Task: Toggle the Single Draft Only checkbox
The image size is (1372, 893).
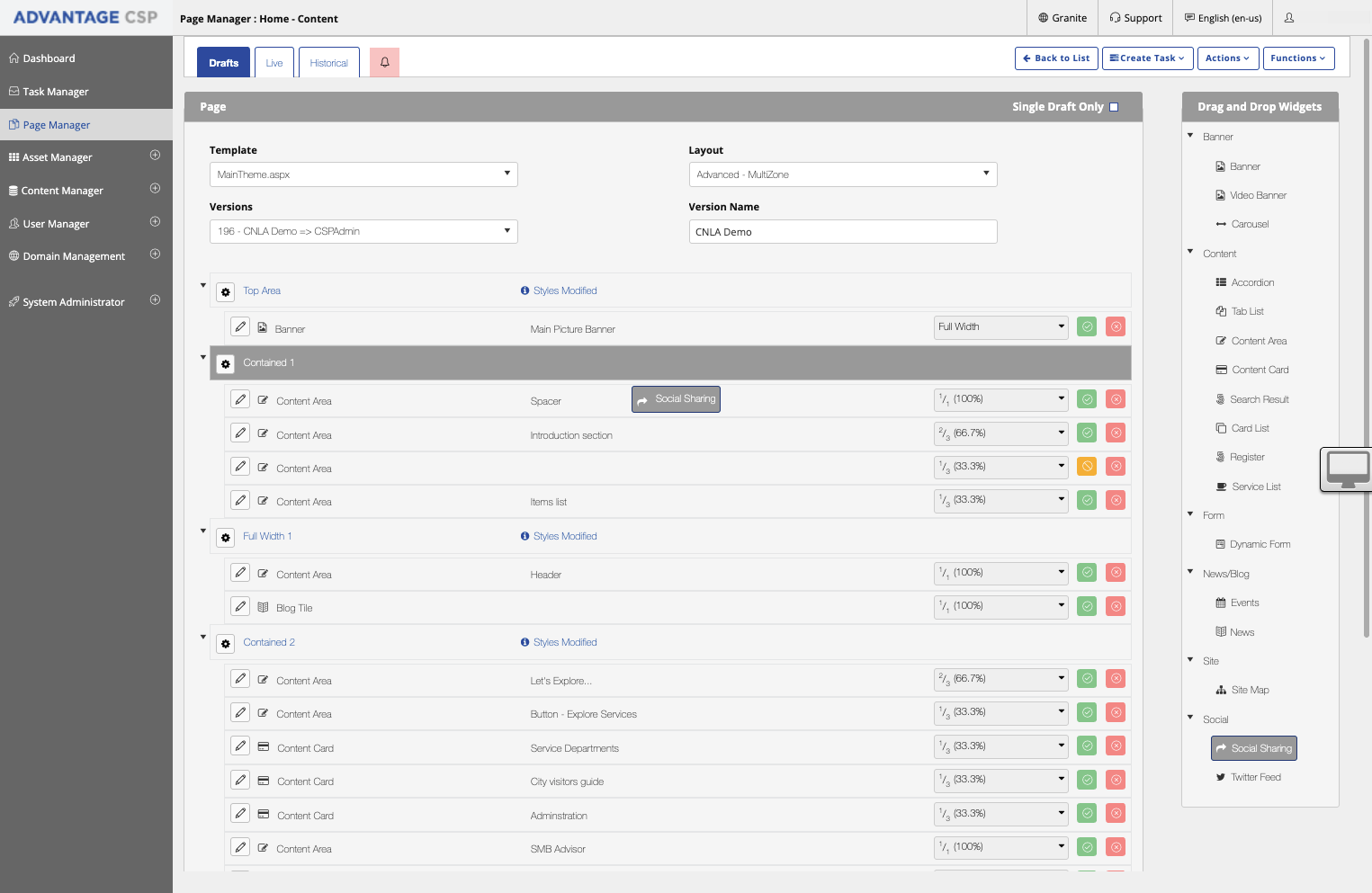Action: (x=1114, y=107)
